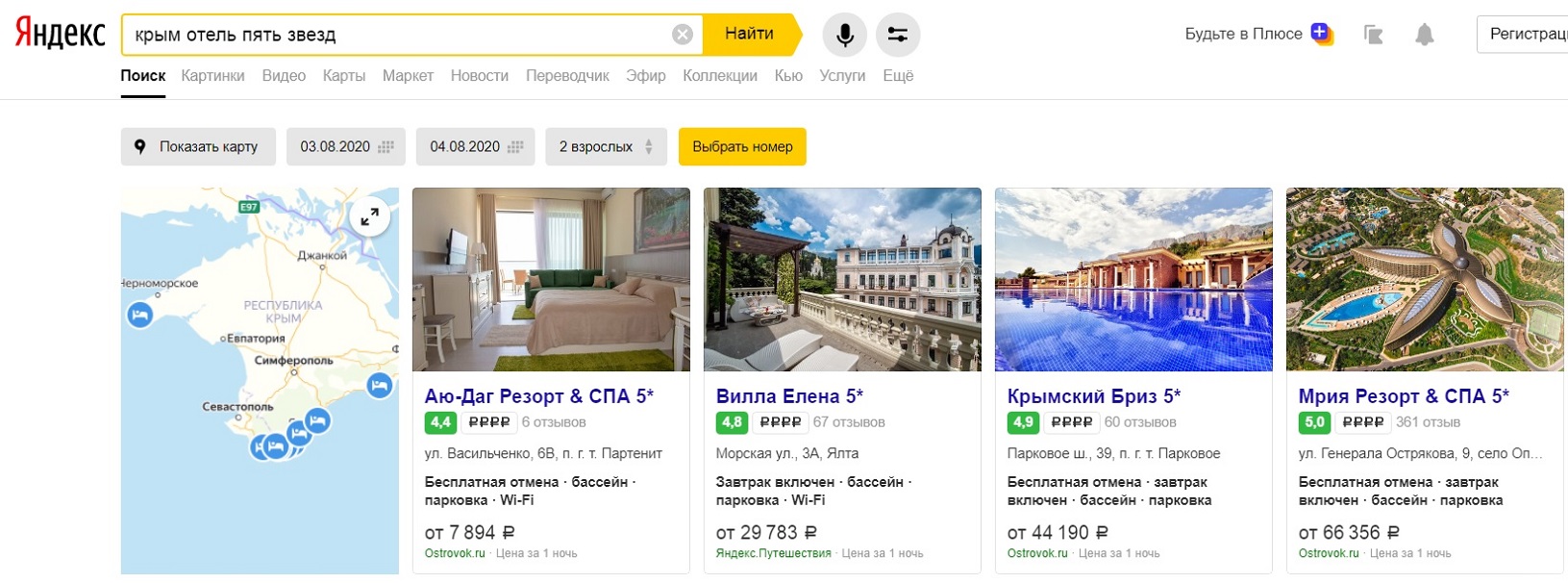Screen dimensions: 1568x583
Task: Click into the search query field
Action: (399, 36)
